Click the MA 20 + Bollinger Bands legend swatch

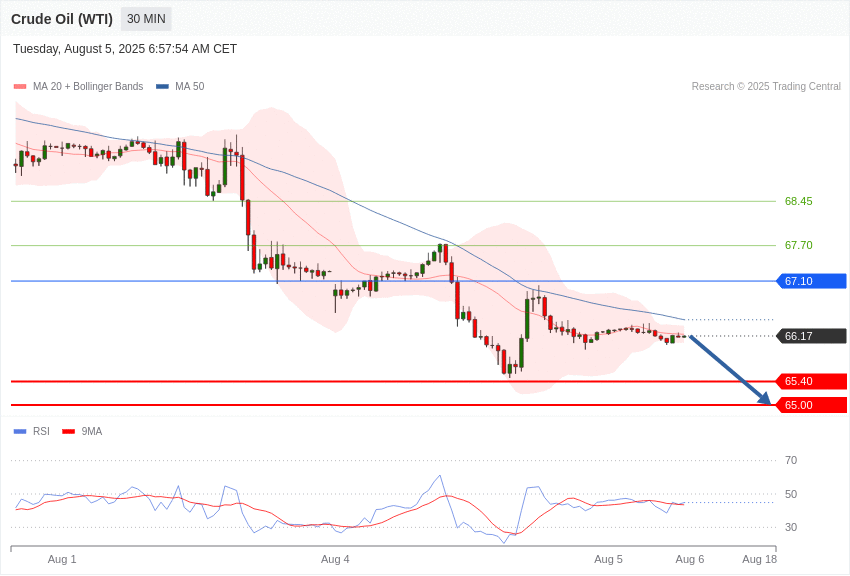pyautogui.click(x=20, y=87)
